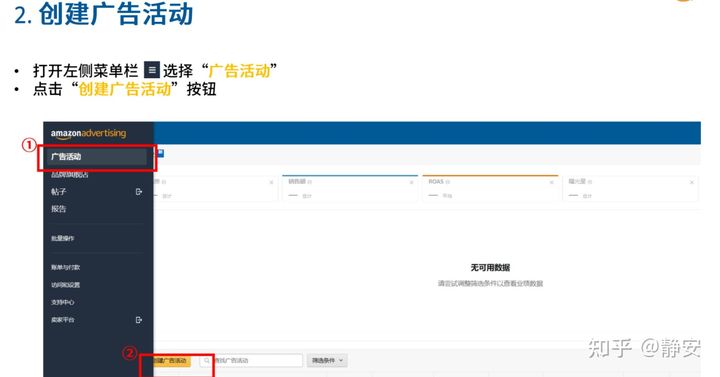This screenshot has height=377, width=720.
Task: Click external-link icon beside 帖子
Action: coord(139,191)
